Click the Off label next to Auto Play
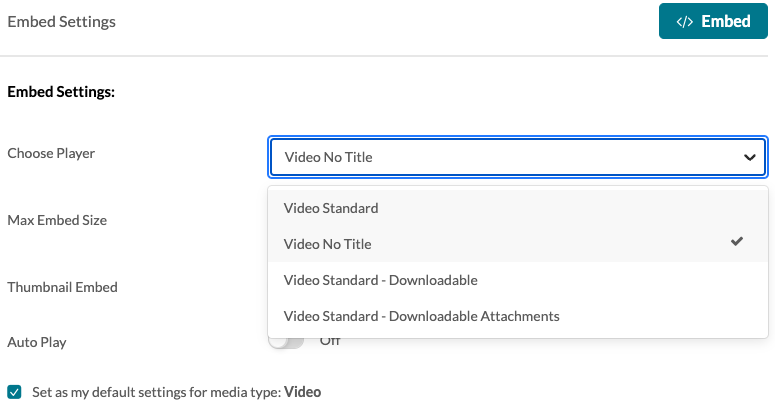The width and height of the screenshot is (775, 407). coord(330,341)
